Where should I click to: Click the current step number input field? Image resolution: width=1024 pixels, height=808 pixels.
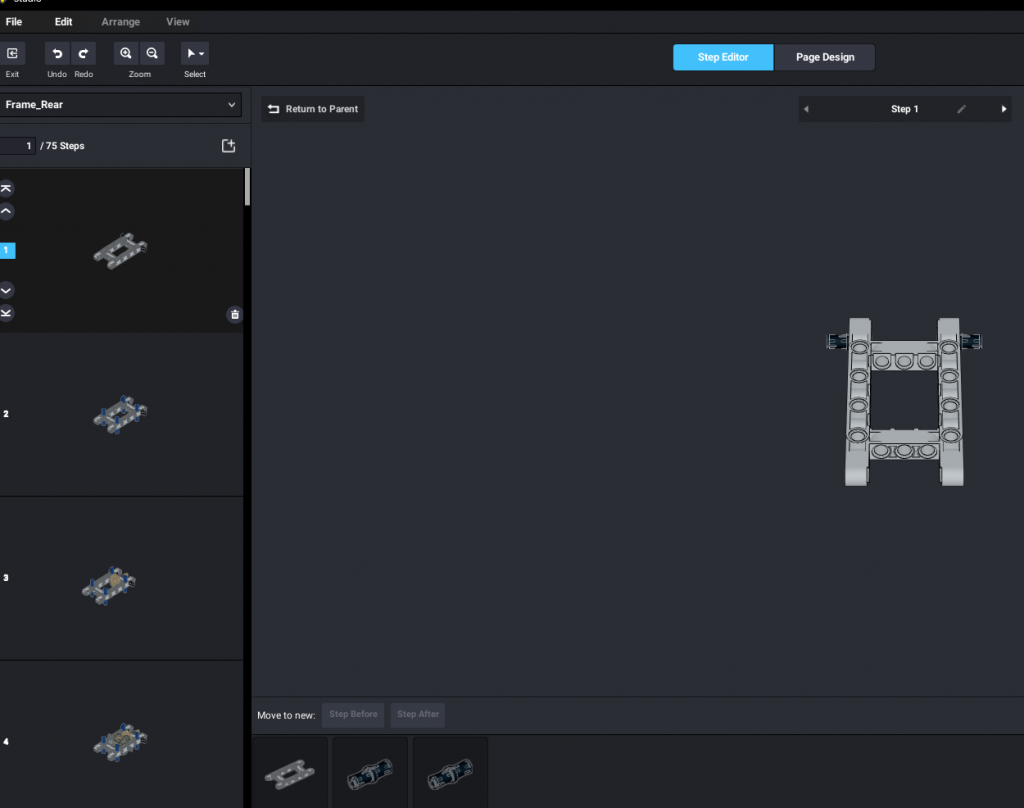click(x=17, y=146)
